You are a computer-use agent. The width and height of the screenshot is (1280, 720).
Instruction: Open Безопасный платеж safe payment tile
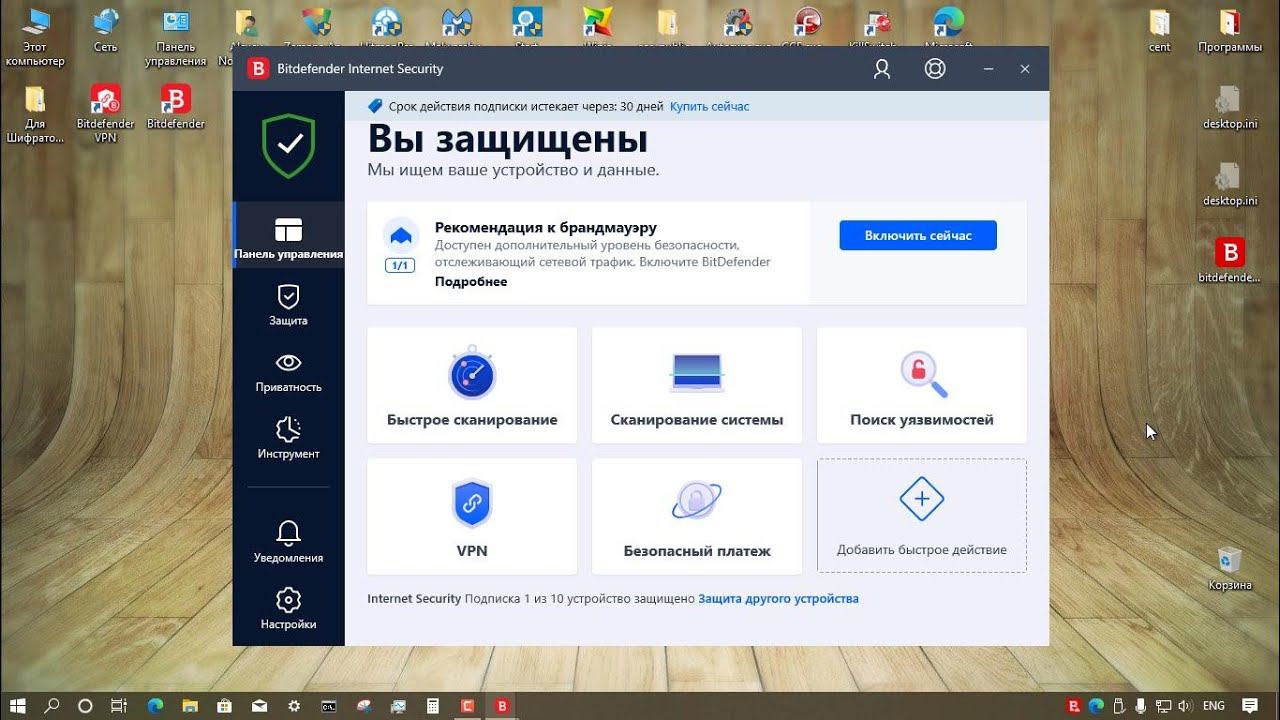(697, 516)
